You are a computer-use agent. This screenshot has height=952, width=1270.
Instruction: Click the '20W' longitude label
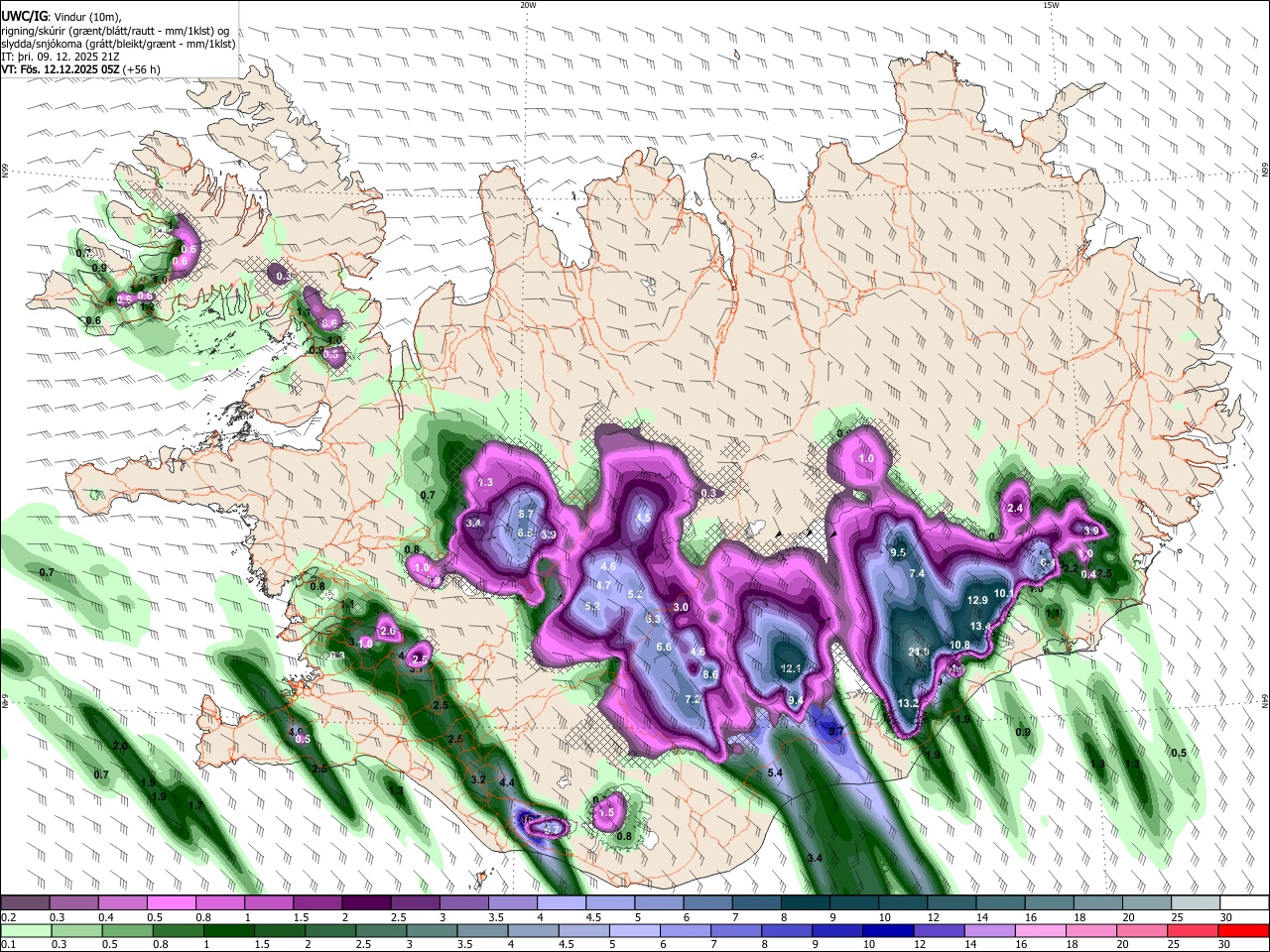tap(528, 5)
